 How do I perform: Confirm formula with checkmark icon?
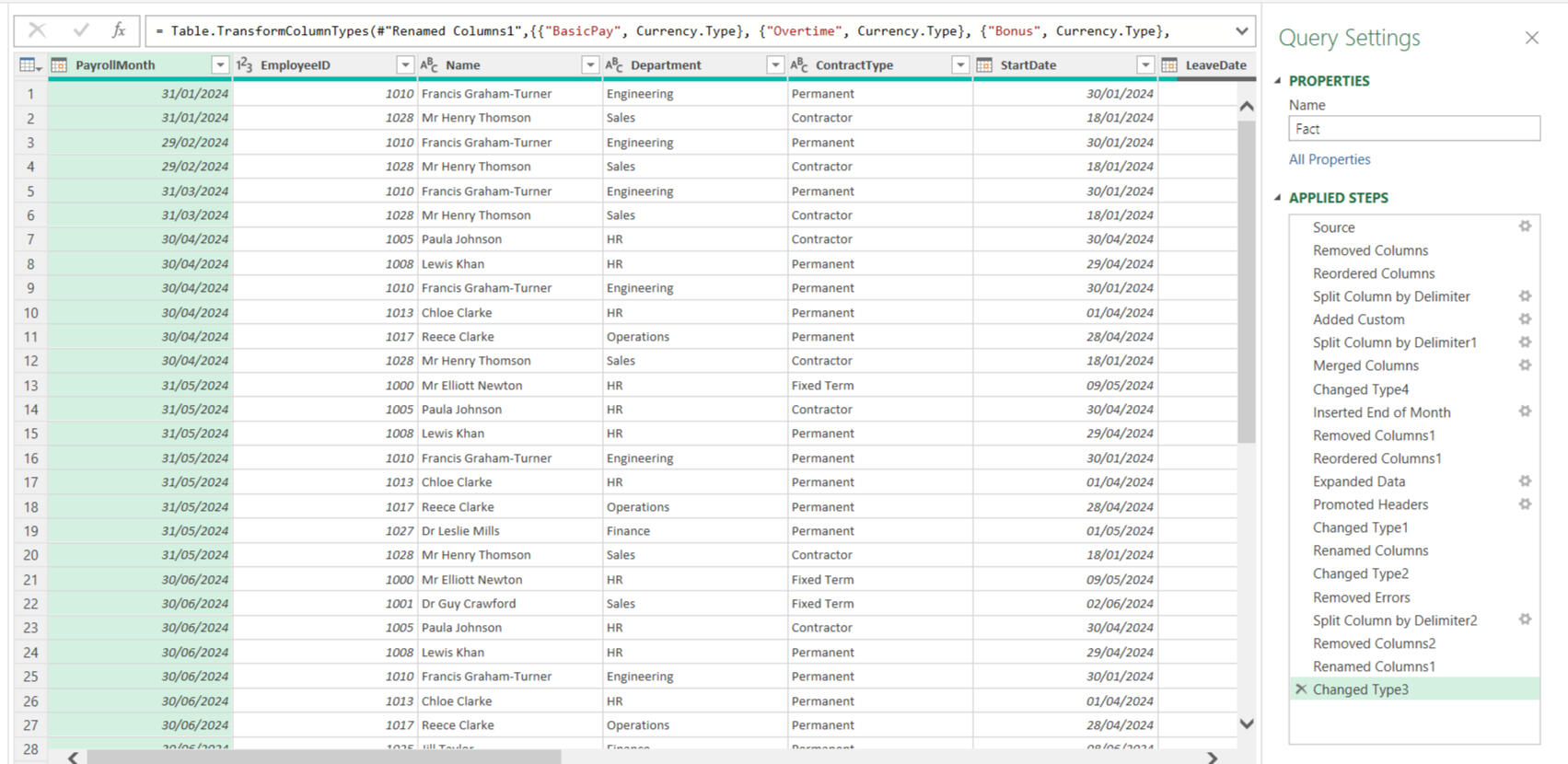tap(81, 30)
